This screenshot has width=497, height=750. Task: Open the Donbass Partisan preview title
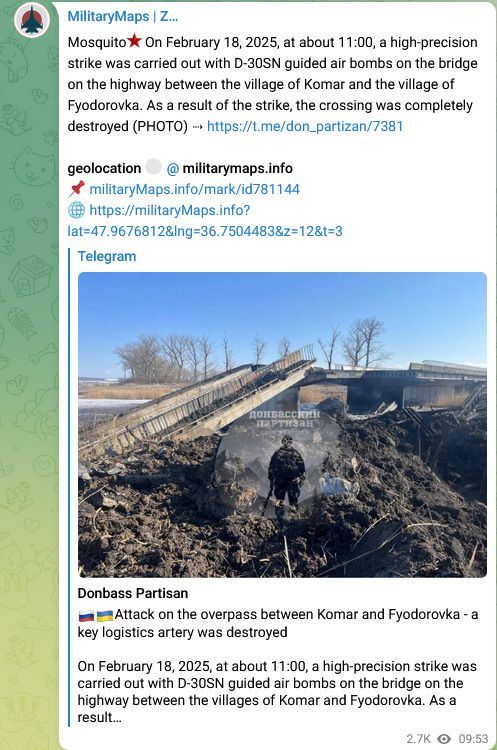[x=133, y=593]
